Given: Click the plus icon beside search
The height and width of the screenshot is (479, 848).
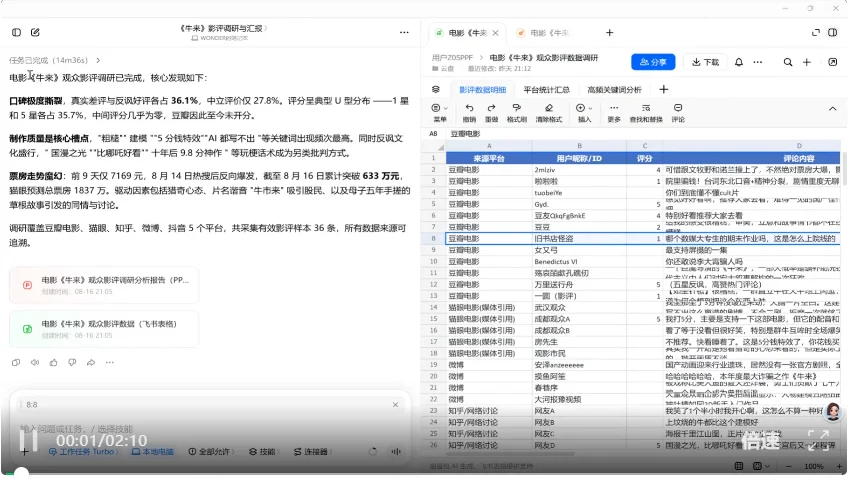Looking at the screenshot, I should (806, 62).
